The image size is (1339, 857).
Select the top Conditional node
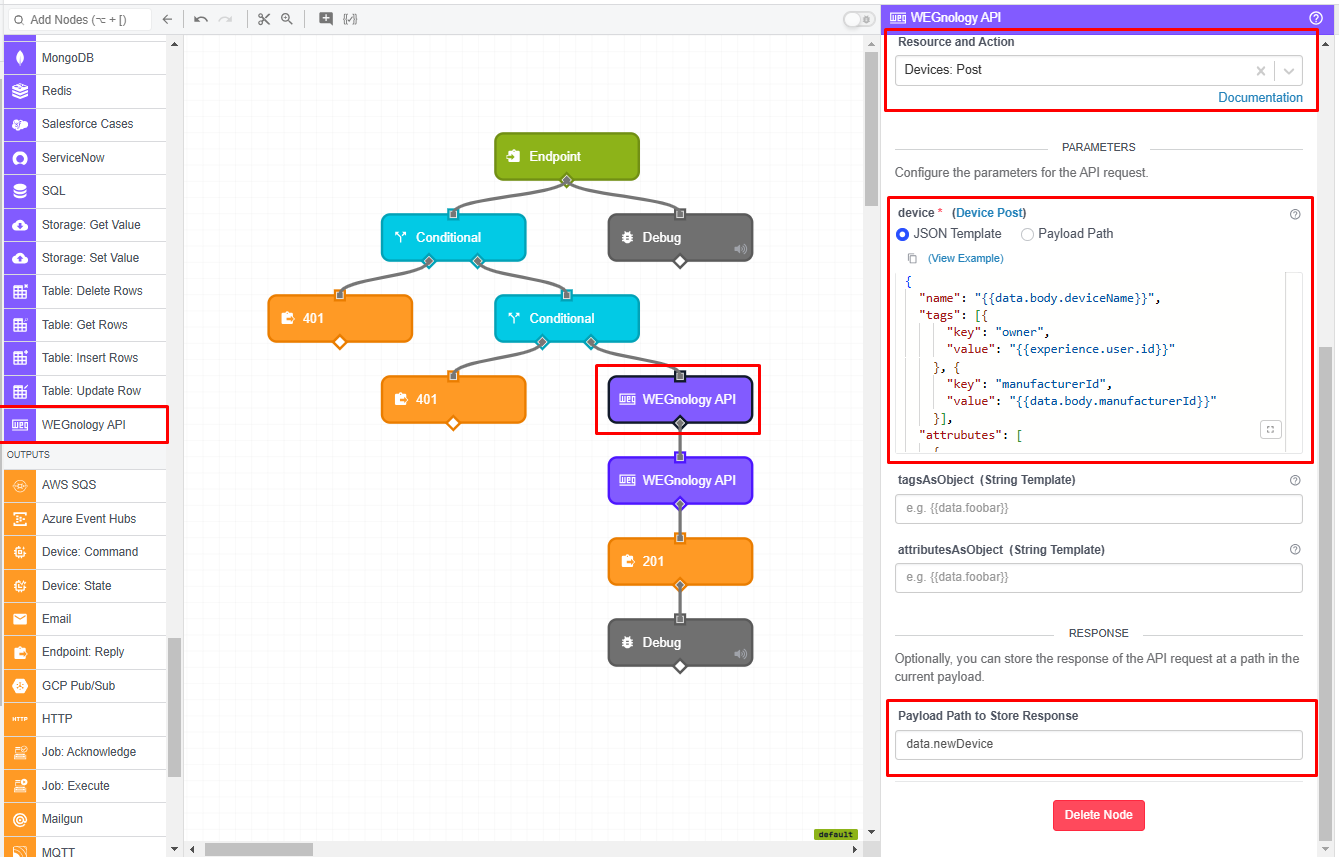pos(453,238)
